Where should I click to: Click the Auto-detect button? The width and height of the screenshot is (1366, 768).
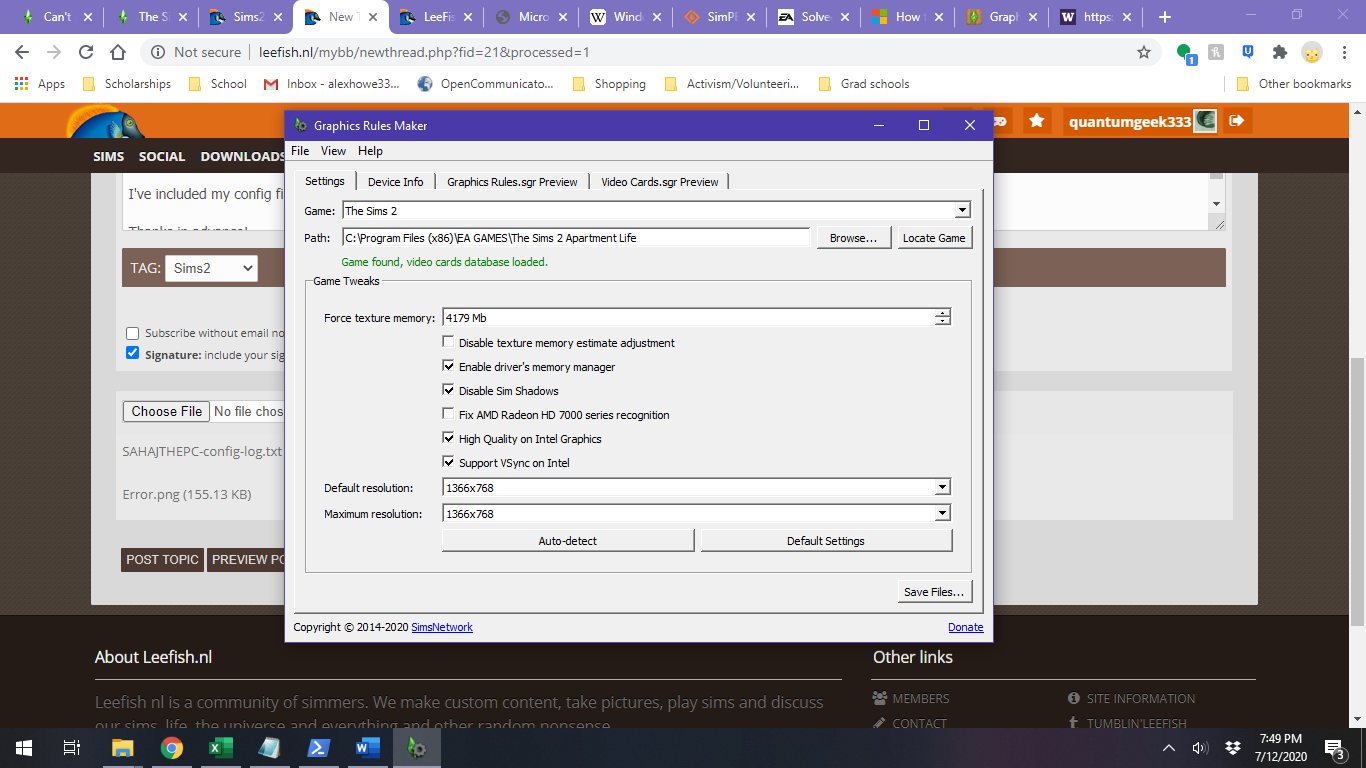coord(568,541)
